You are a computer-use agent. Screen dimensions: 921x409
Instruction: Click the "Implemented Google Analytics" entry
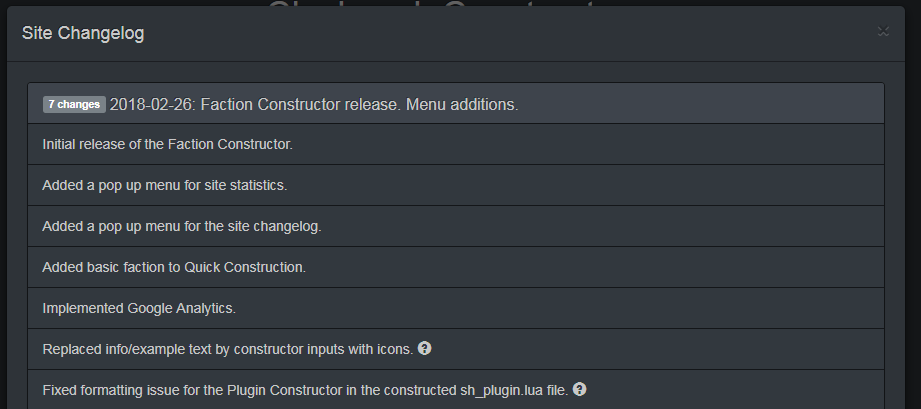pos(139,308)
